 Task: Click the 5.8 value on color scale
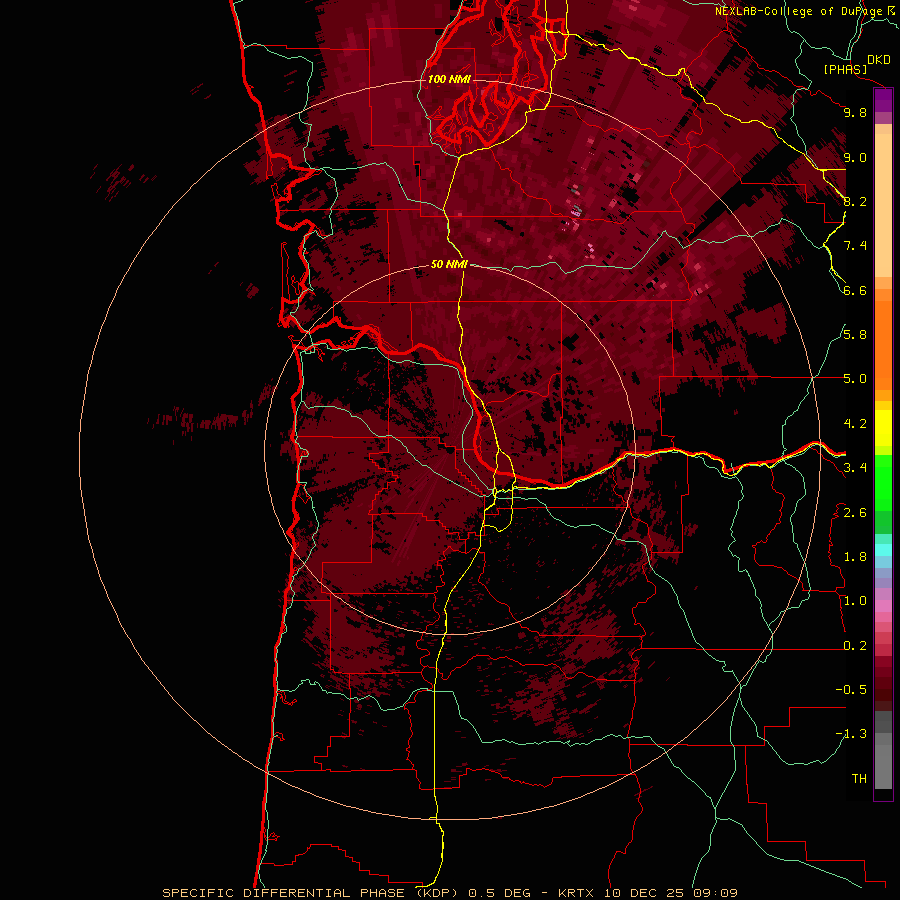pyautogui.click(x=855, y=335)
